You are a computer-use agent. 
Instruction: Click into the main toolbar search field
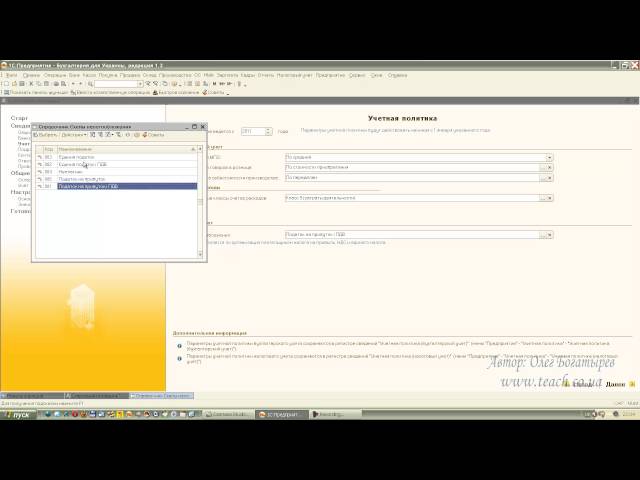[x=116, y=84]
